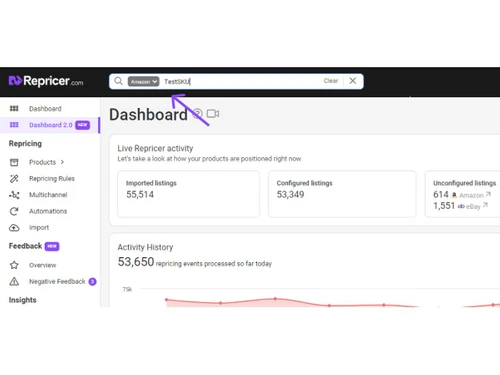Viewport: 500px width, 375px height.
Task: Click the external arrow icon next to eBay
Action: [x=485, y=205]
